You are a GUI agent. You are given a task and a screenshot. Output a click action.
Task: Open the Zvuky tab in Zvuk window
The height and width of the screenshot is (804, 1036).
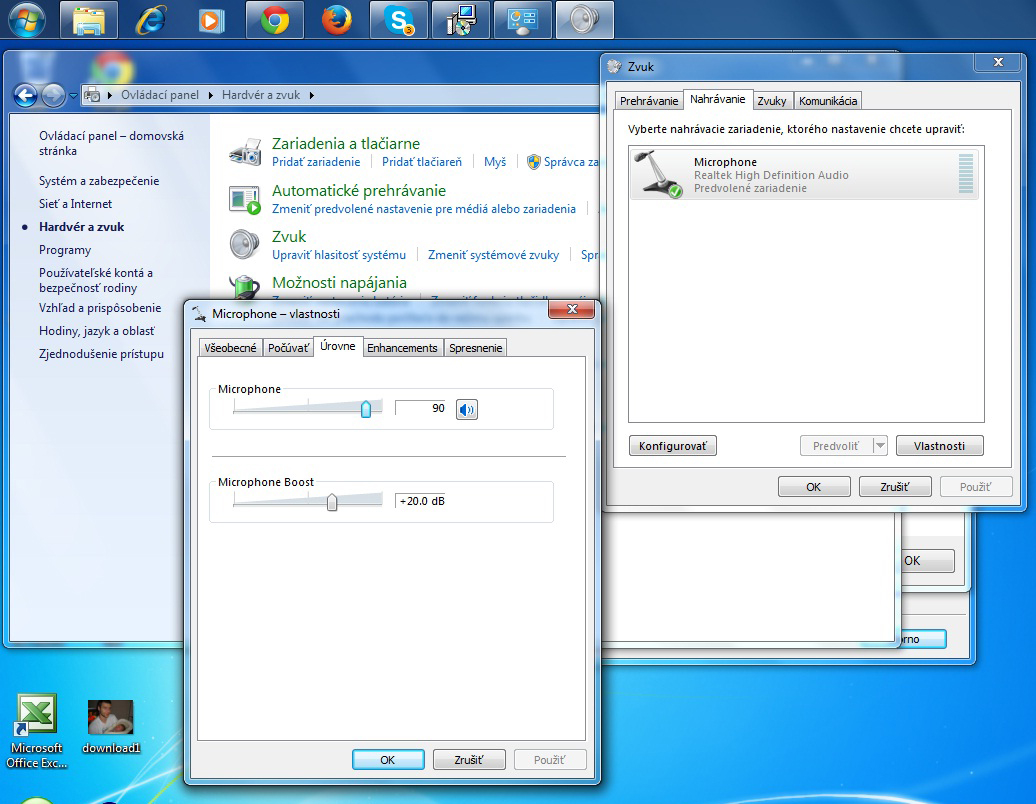click(772, 101)
